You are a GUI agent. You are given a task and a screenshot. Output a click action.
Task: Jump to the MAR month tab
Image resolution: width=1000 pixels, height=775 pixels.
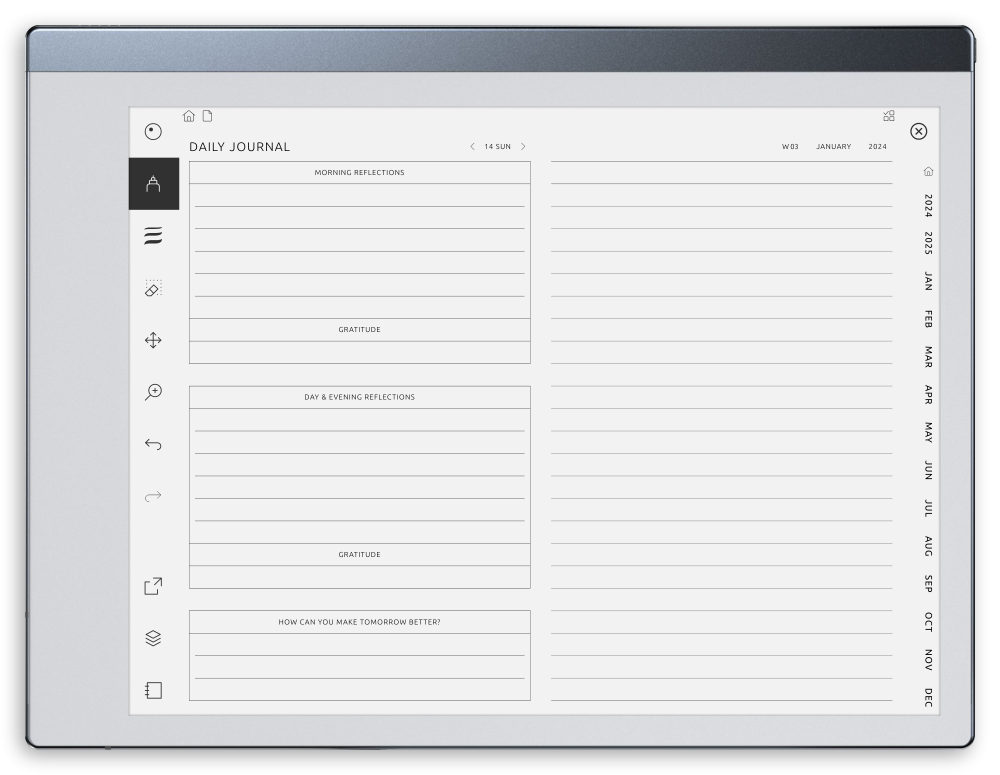928,357
